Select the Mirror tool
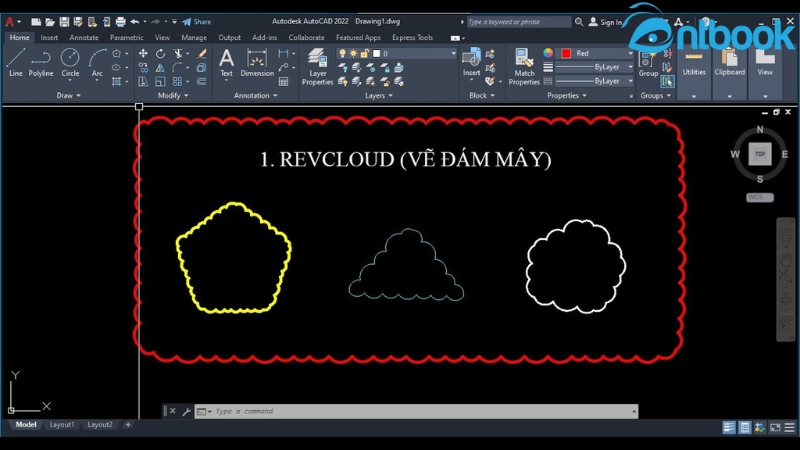This screenshot has width=800, height=450. tap(160, 67)
